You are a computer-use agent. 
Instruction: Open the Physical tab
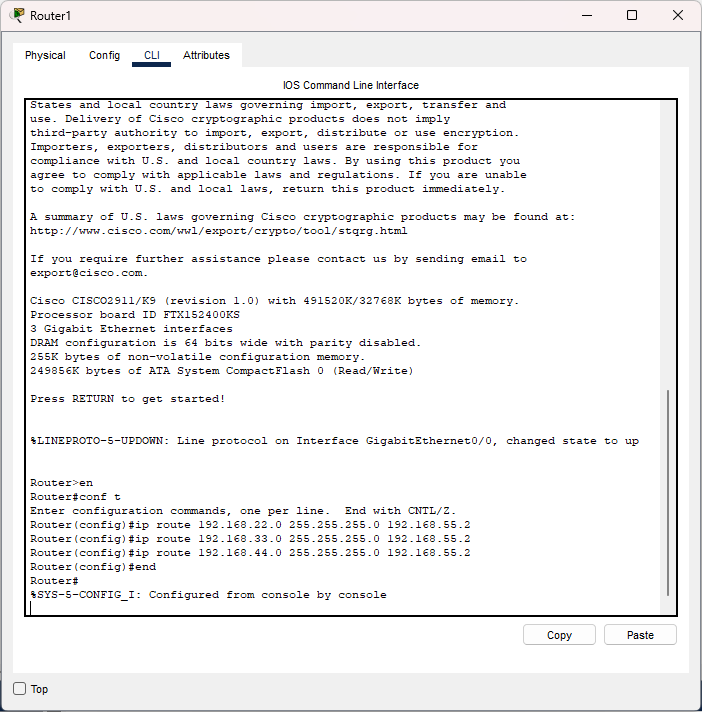(45, 55)
